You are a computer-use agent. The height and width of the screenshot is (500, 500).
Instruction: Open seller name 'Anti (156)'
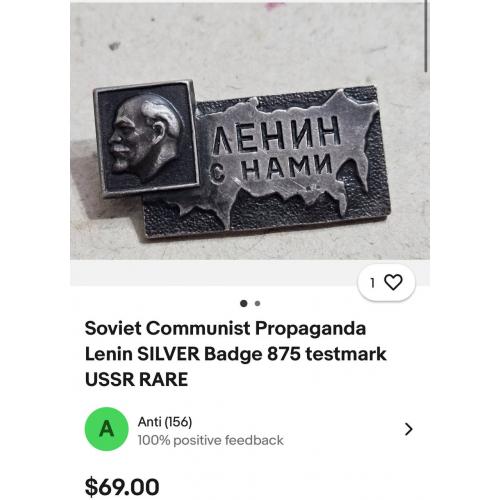coord(165,422)
